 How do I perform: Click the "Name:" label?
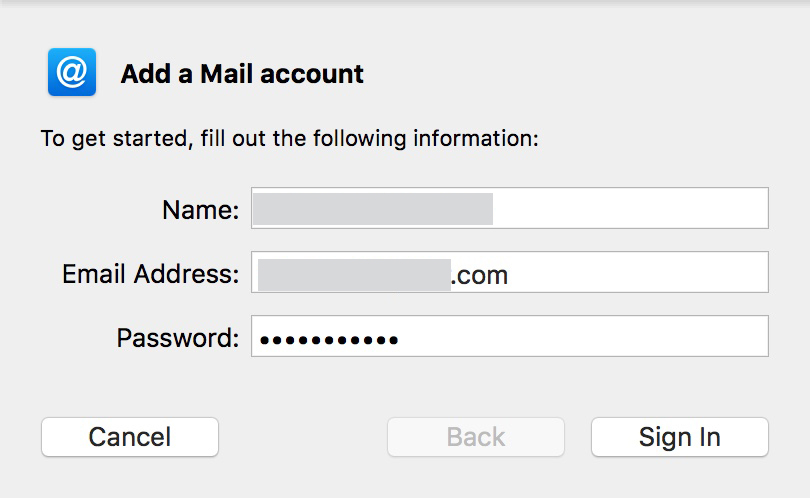[200, 210]
